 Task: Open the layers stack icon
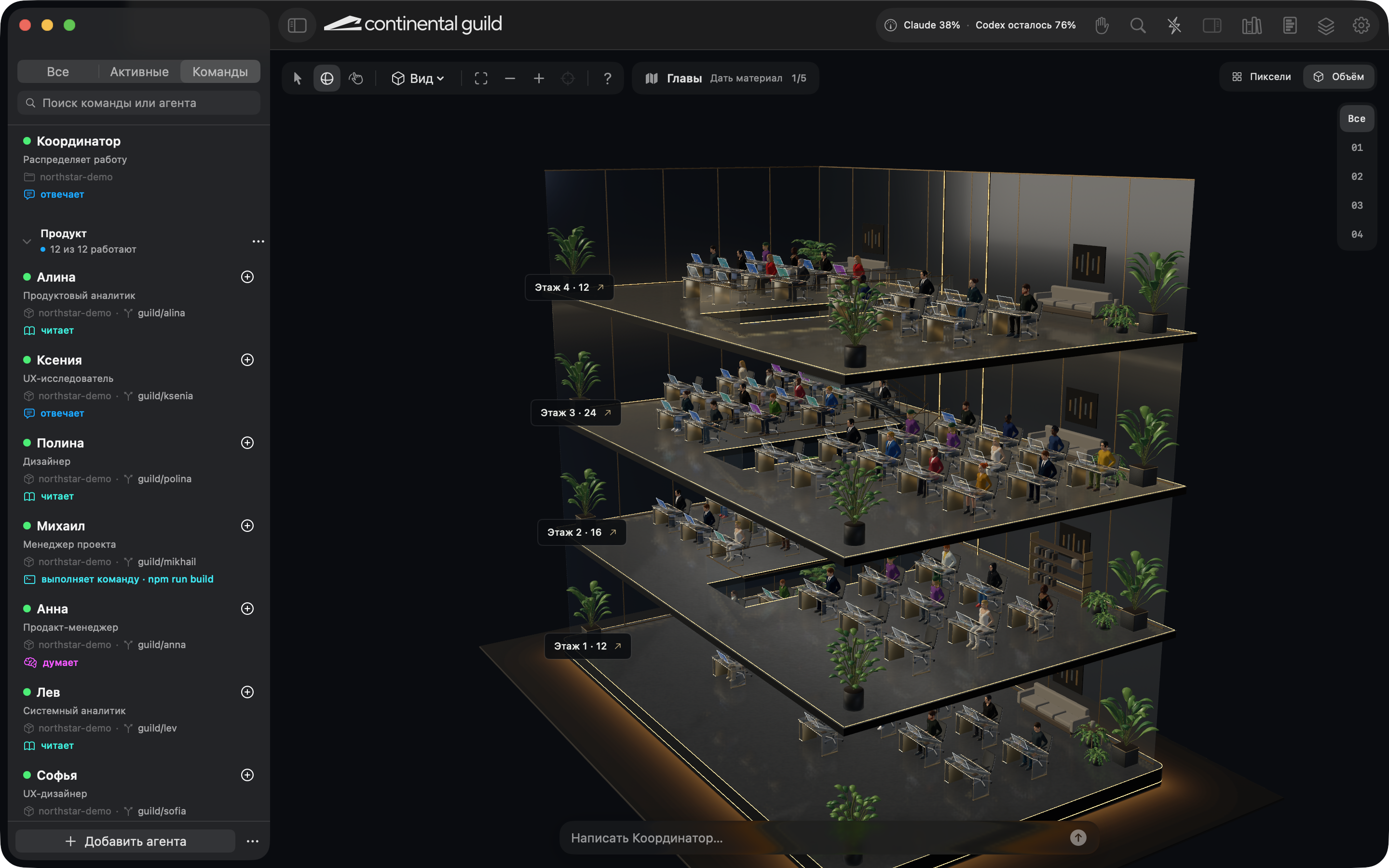tap(1325, 25)
